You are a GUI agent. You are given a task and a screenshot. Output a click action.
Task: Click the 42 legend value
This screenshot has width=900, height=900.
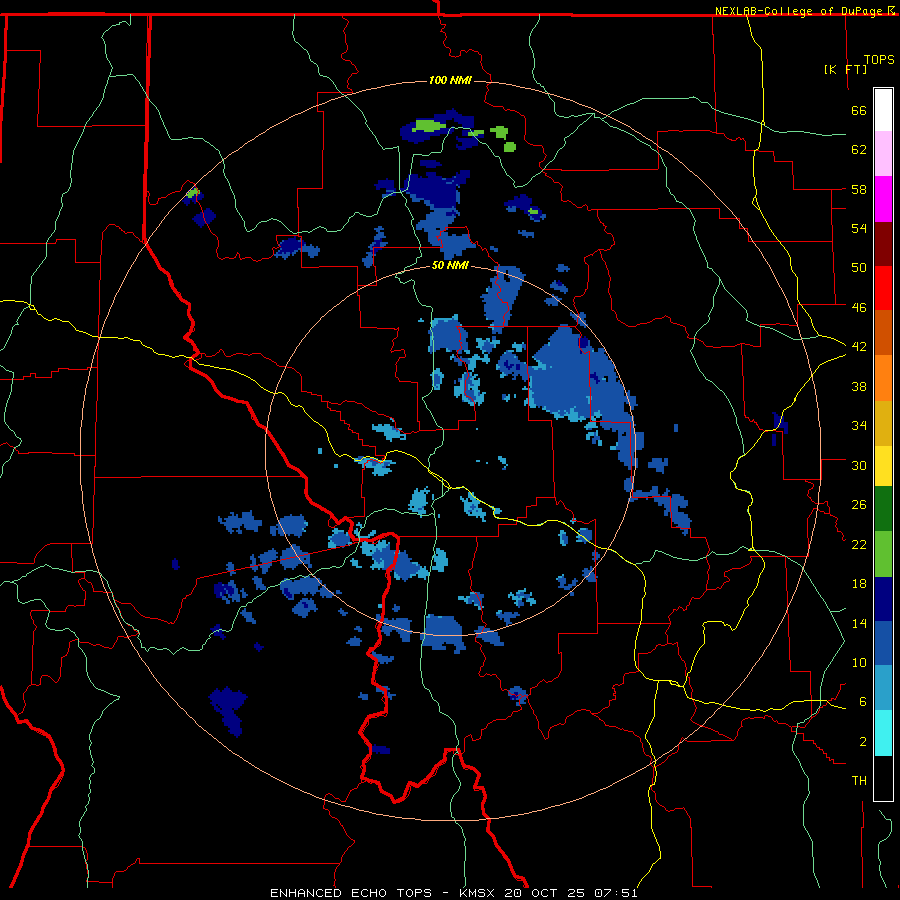pyautogui.click(x=859, y=347)
